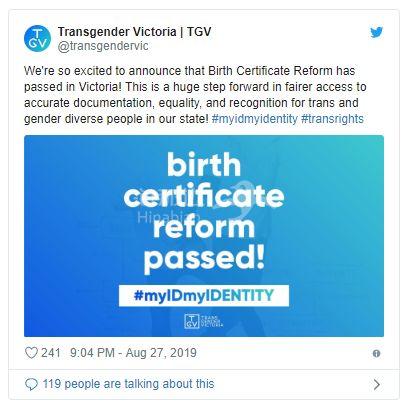Viewport: 411px width, 408px height.
Task: Open the #myidmyidentity hashtag link
Action: click(x=254, y=119)
